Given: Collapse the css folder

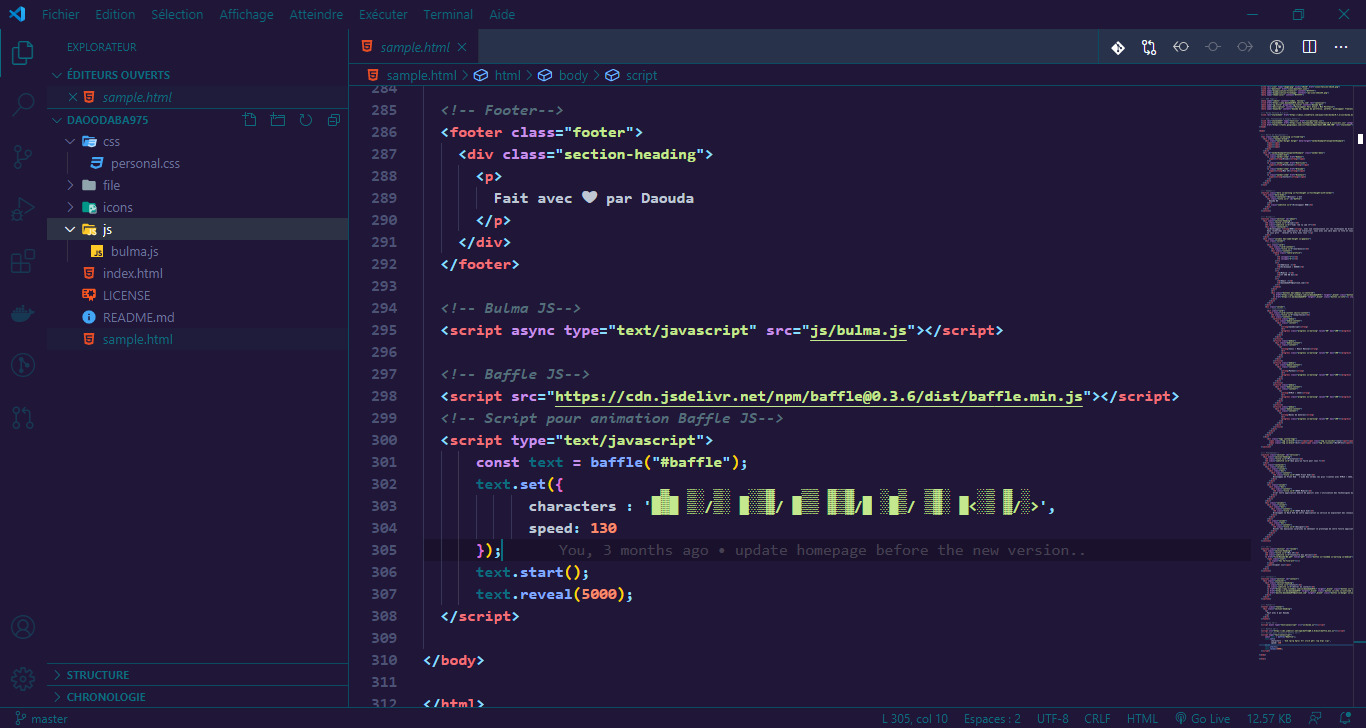Looking at the screenshot, I should pos(198,142).
